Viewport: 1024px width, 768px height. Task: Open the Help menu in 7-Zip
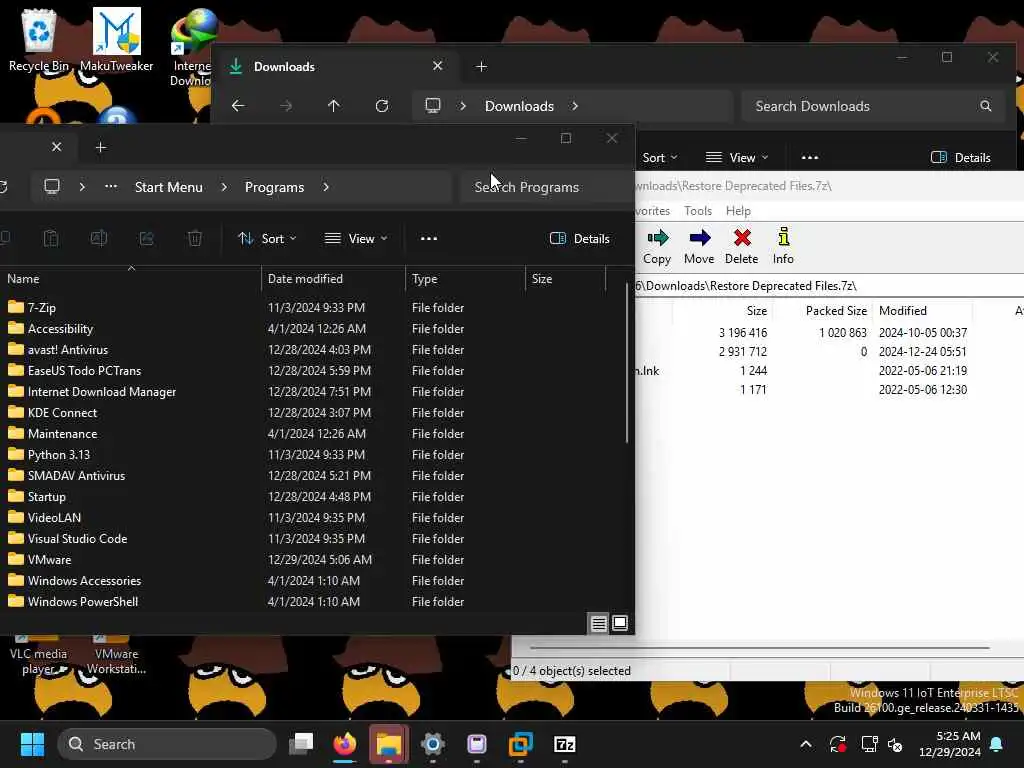pyautogui.click(x=738, y=210)
